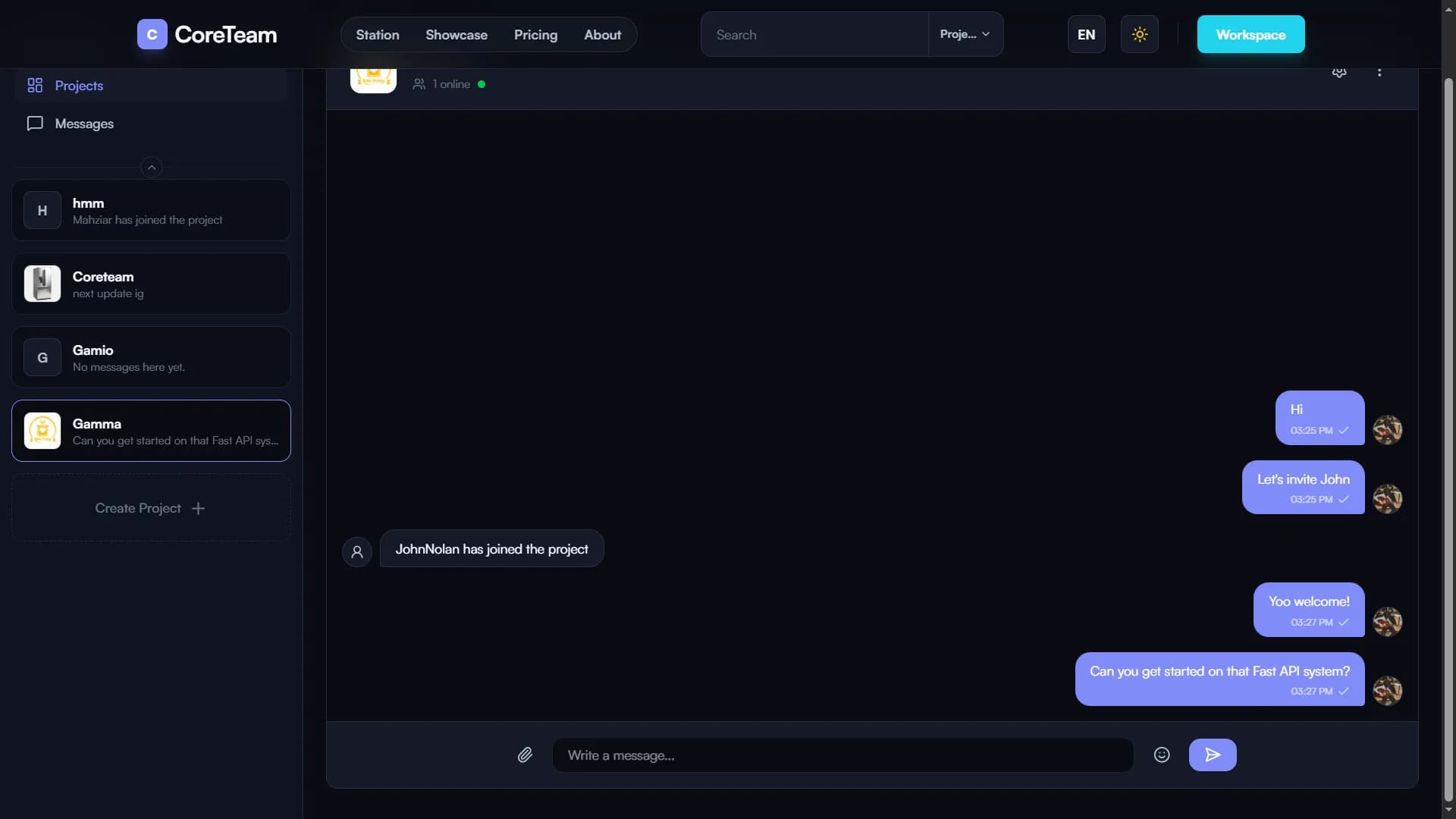Click the Coreteam project thumbnail image
Viewport: 1456px width, 819px height.
pyautogui.click(x=42, y=284)
